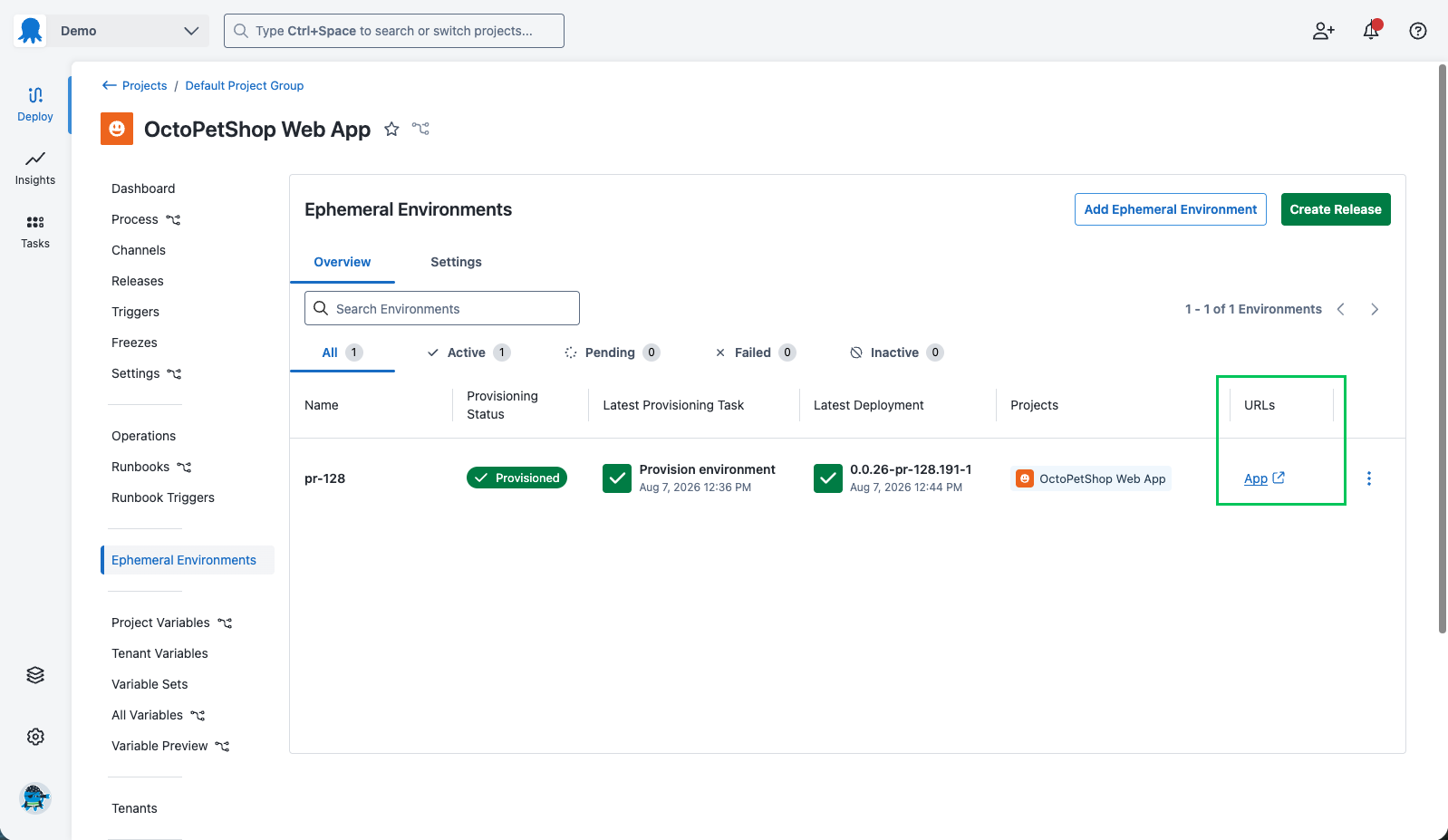
Task: Click the orange OctoPetShop project logo
Action: 117,129
